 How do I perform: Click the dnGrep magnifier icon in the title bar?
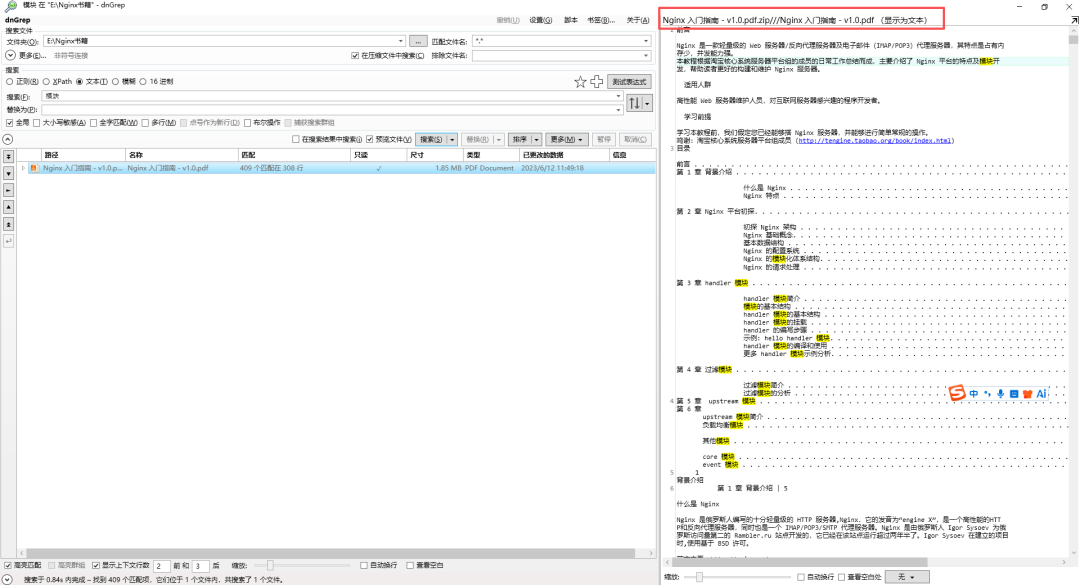tap(10, 6)
